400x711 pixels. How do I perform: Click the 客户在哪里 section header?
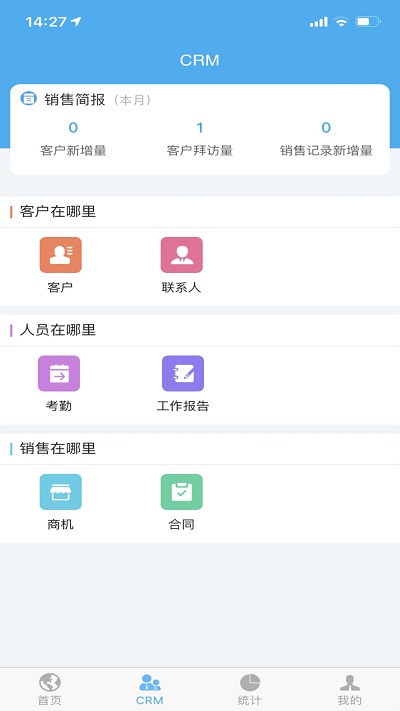click(58, 211)
